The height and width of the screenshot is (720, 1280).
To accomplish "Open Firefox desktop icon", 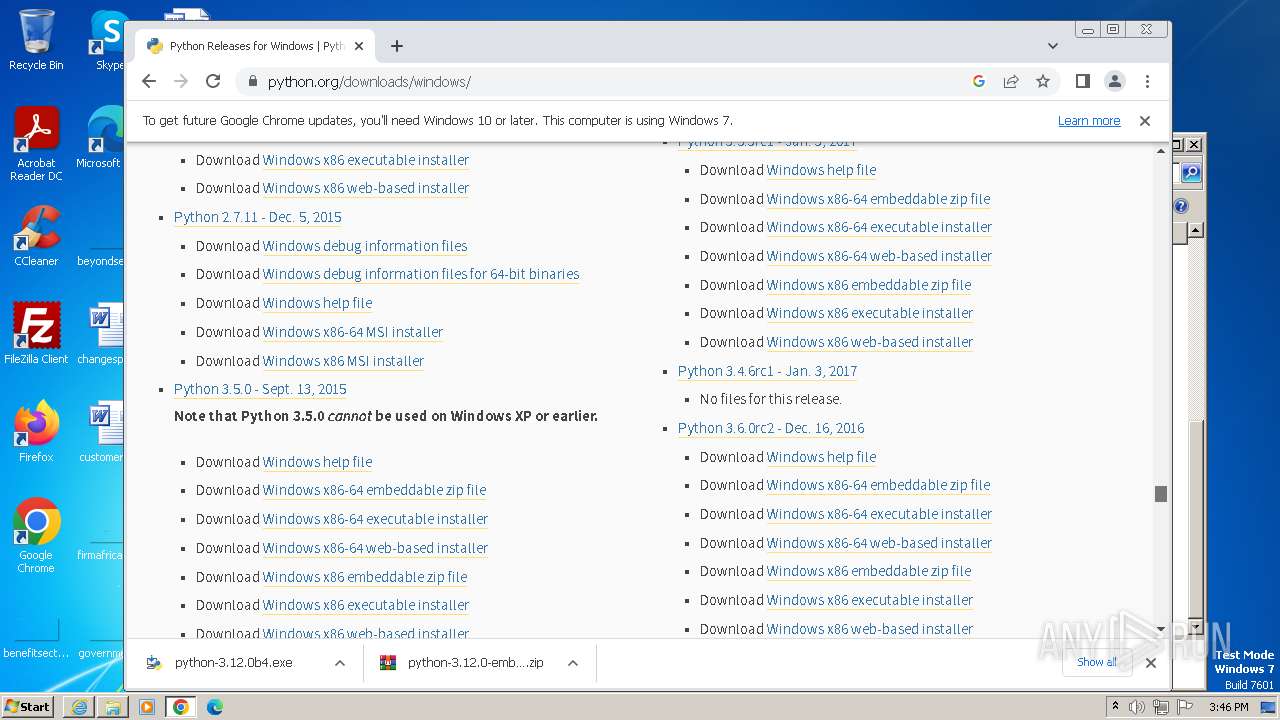I will [36, 432].
